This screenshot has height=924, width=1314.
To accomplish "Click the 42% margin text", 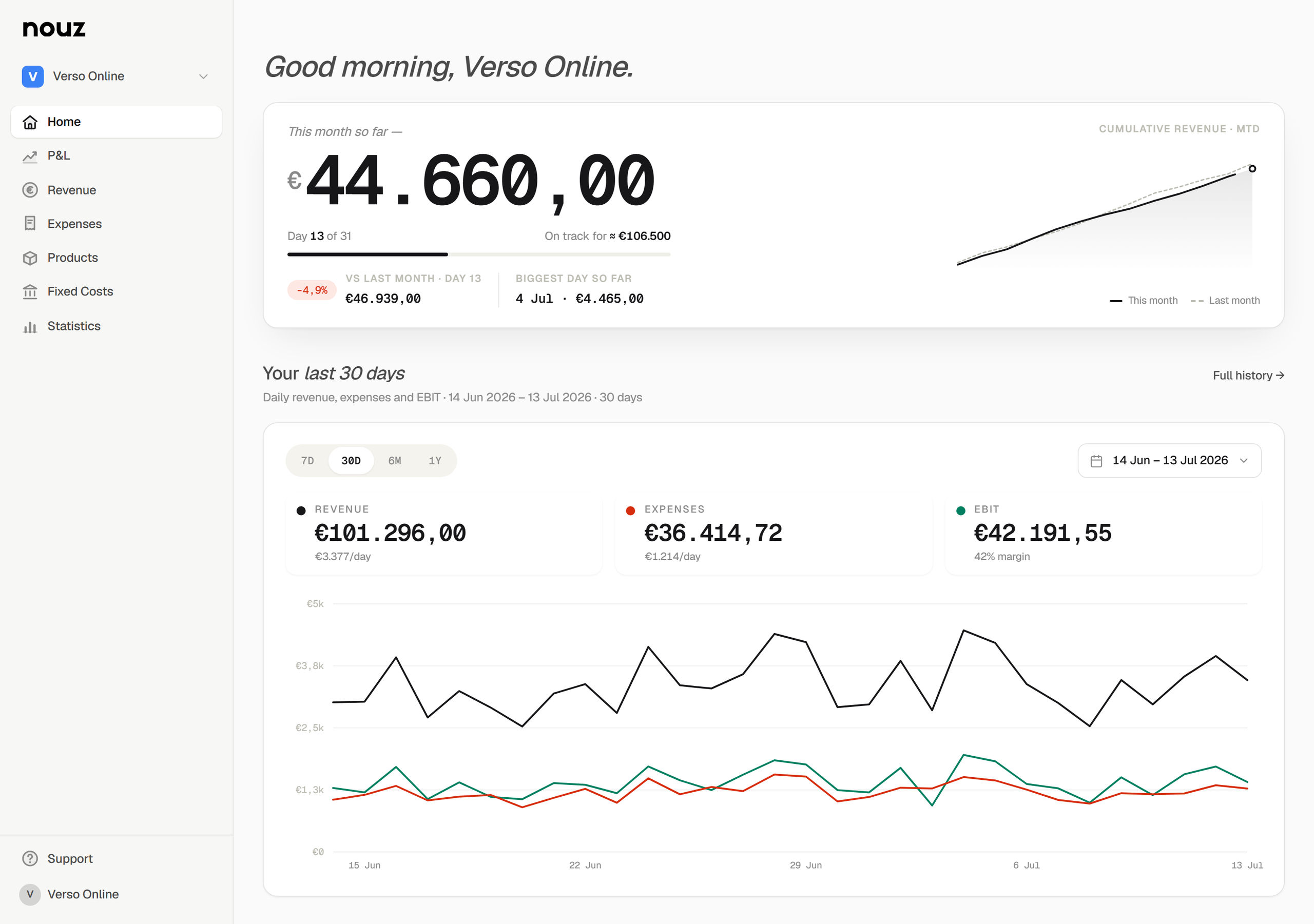I will [1001, 556].
